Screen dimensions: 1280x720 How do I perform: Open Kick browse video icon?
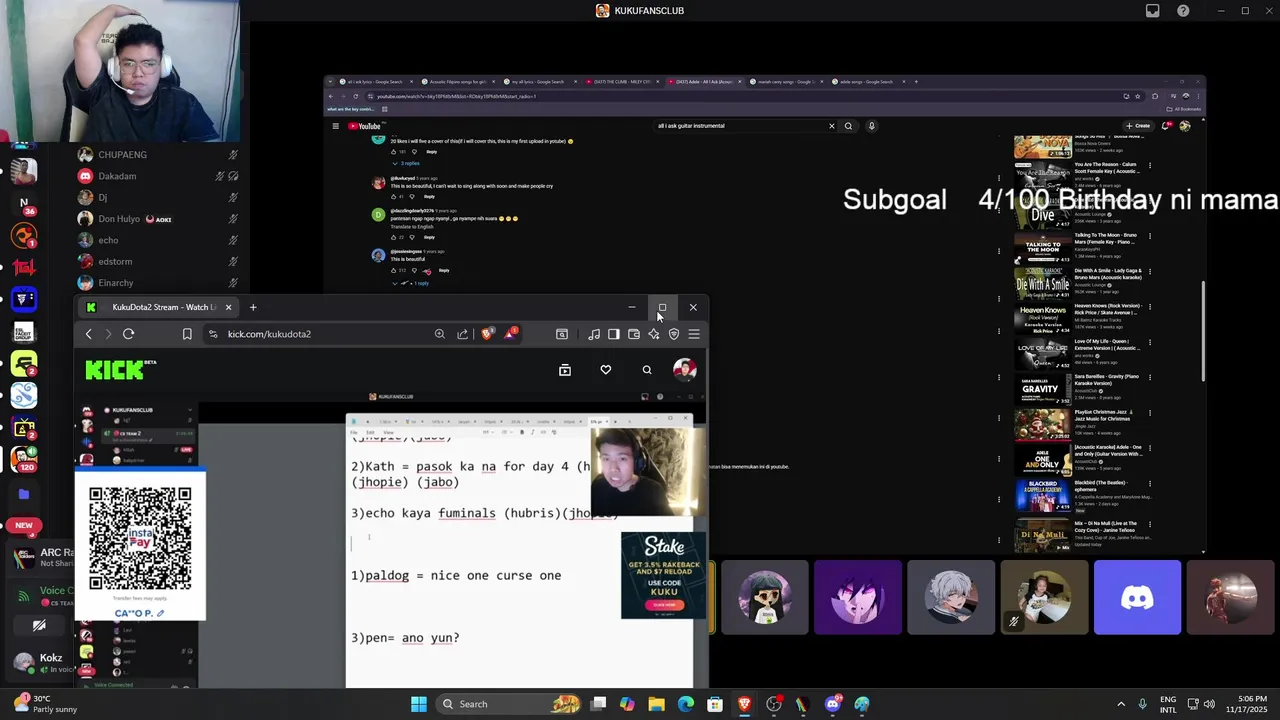(565, 370)
